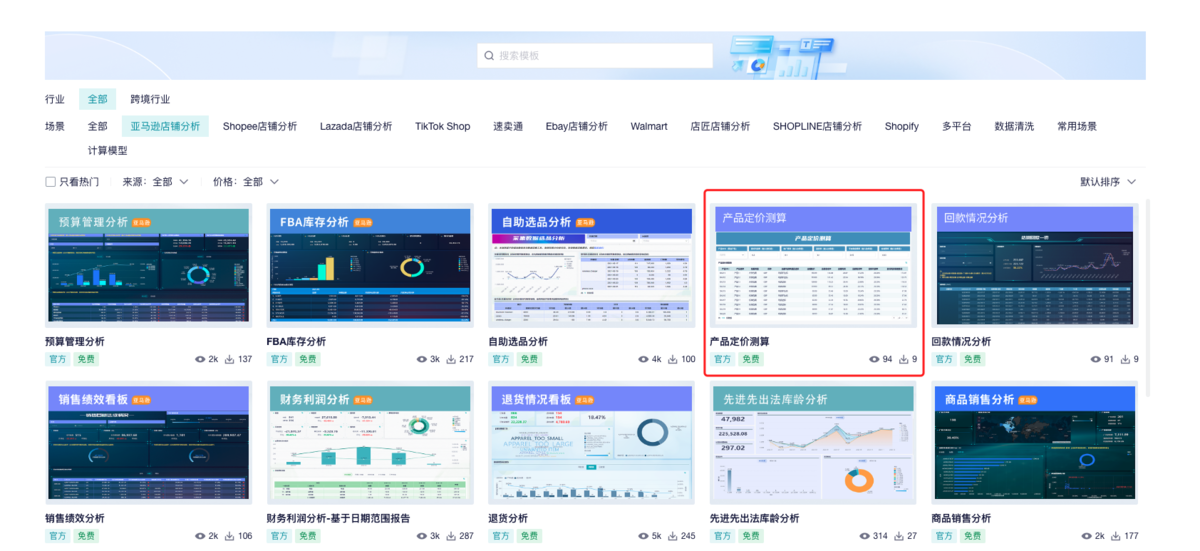Click download icon under 自助选品分析
The image size is (1200, 551).
pos(673,359)
